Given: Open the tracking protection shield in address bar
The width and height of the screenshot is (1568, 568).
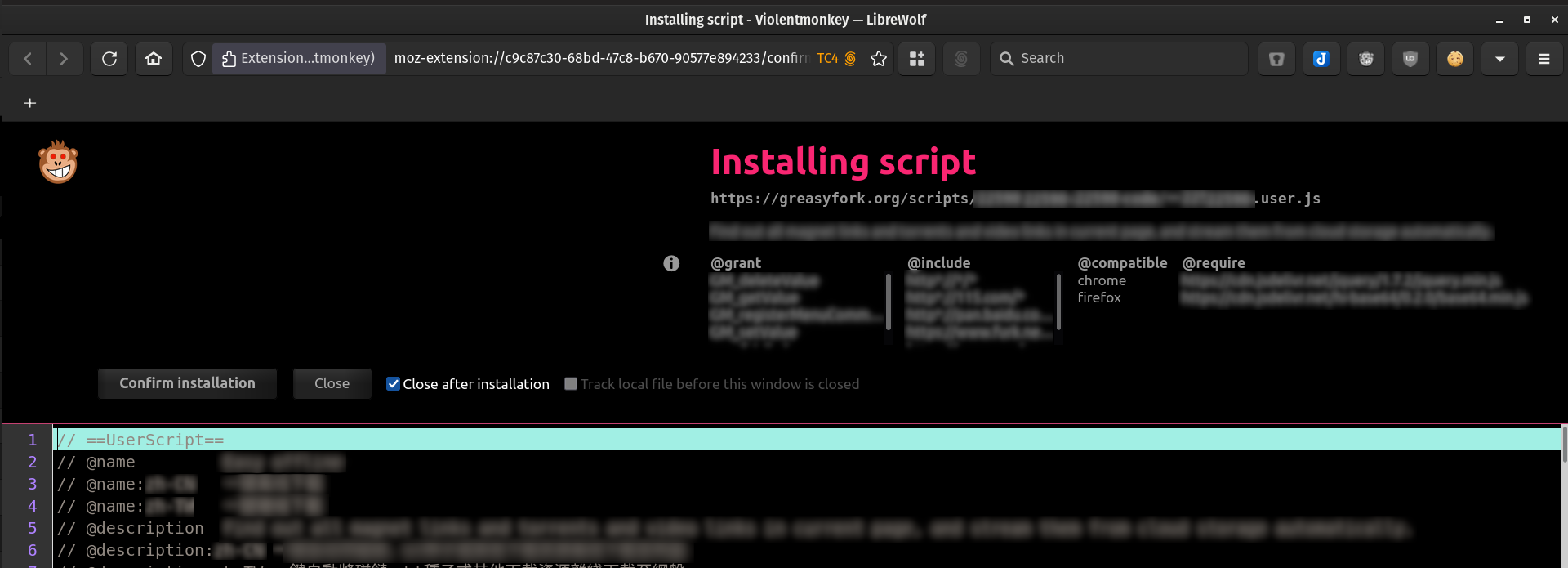Looking at the screenshot, I should [x=198, y=59].
